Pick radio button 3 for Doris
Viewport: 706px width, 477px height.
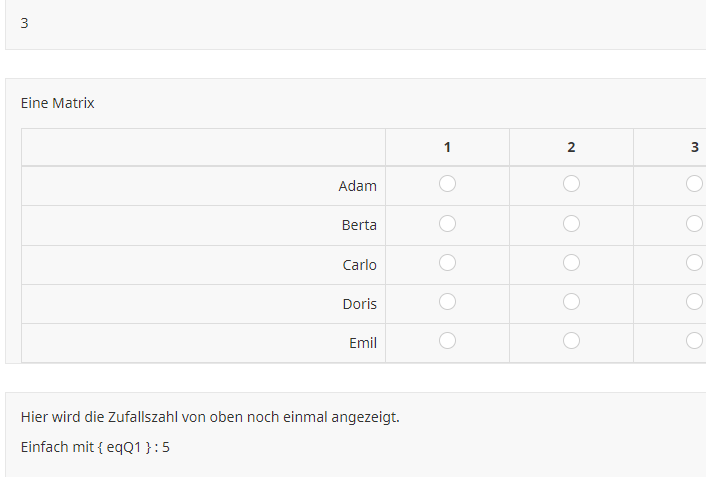[x=694, y=302]
